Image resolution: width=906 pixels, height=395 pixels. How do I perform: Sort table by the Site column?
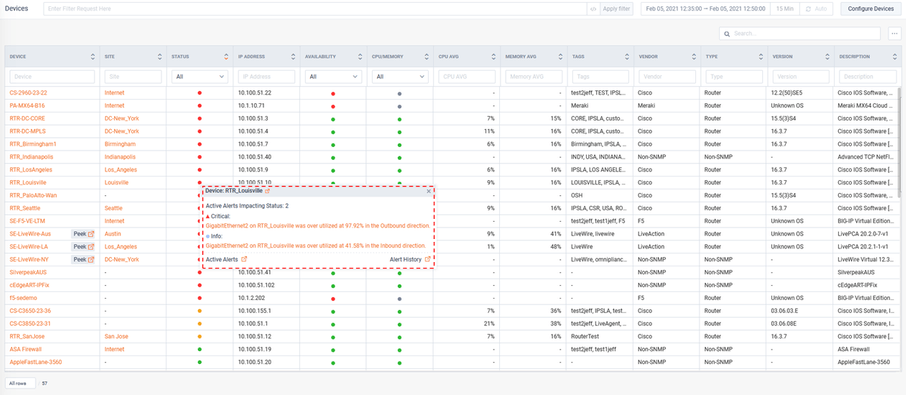[159, 57]
